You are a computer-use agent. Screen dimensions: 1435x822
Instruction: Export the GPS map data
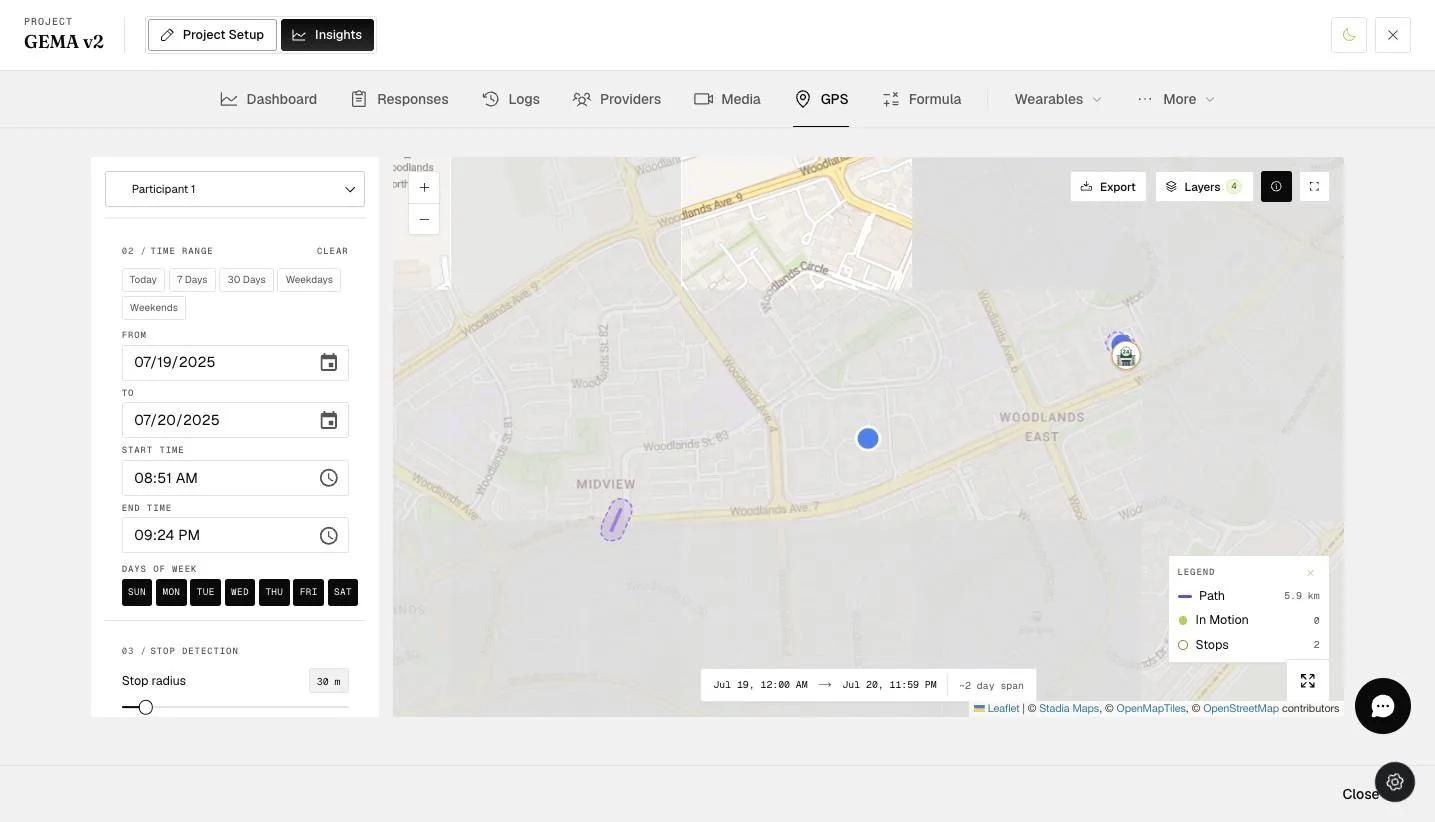pyautogui.click(x=1108, y=187)
